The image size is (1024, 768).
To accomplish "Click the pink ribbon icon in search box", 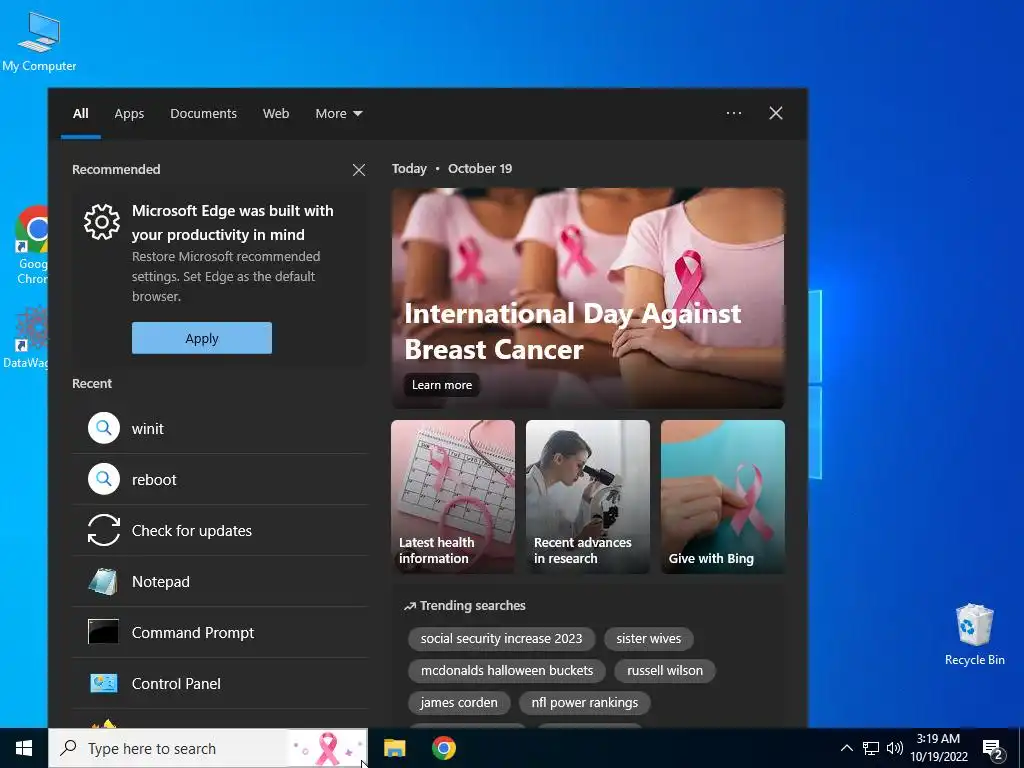I will coord(327,748).
